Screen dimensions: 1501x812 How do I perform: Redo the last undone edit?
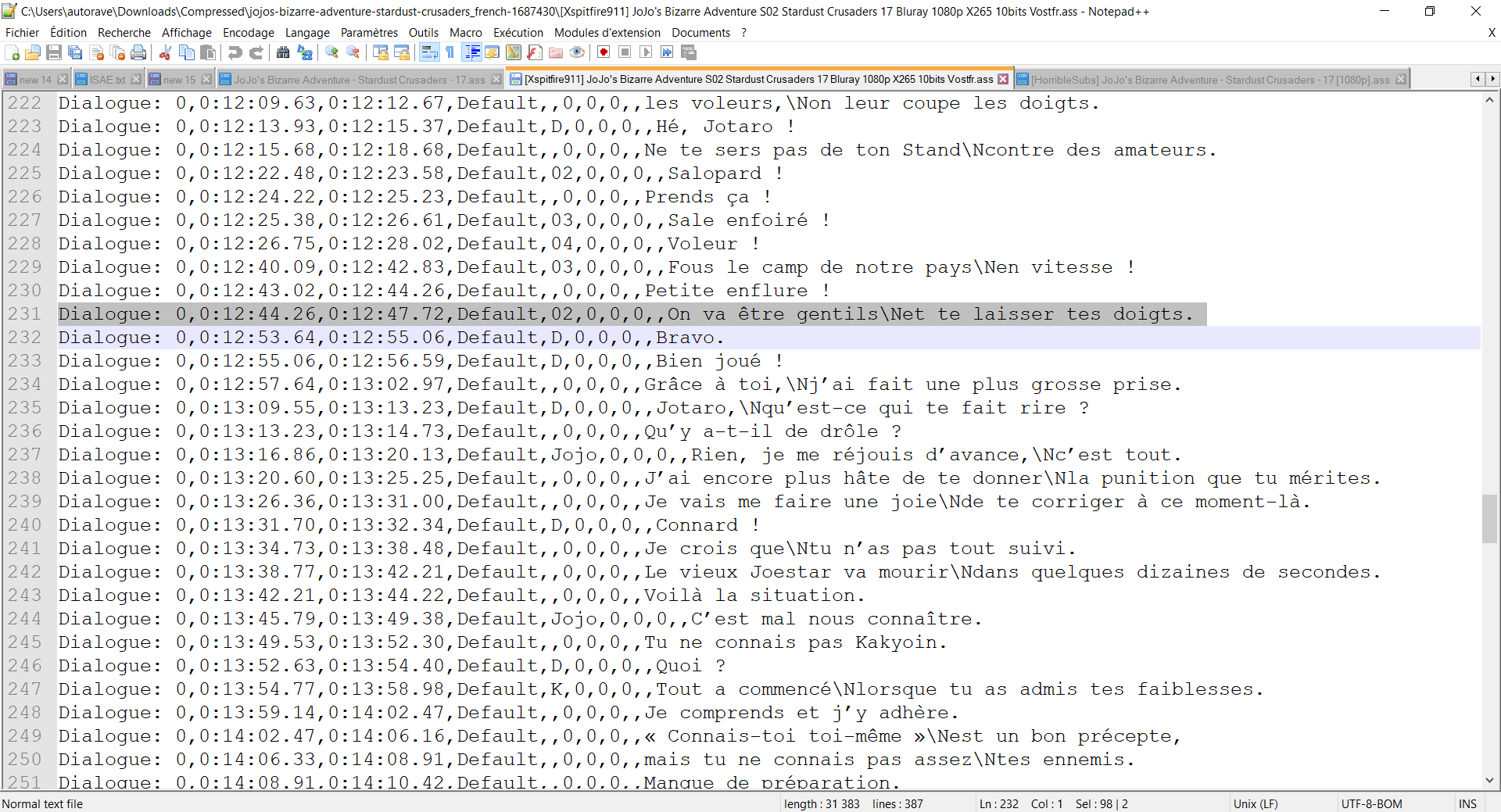(256, 52)
